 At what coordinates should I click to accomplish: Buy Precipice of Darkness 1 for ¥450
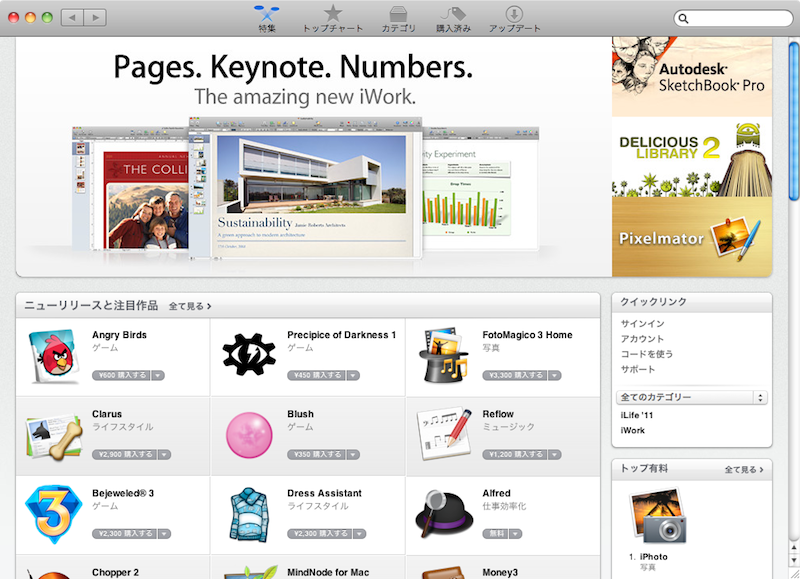[316, 375]
